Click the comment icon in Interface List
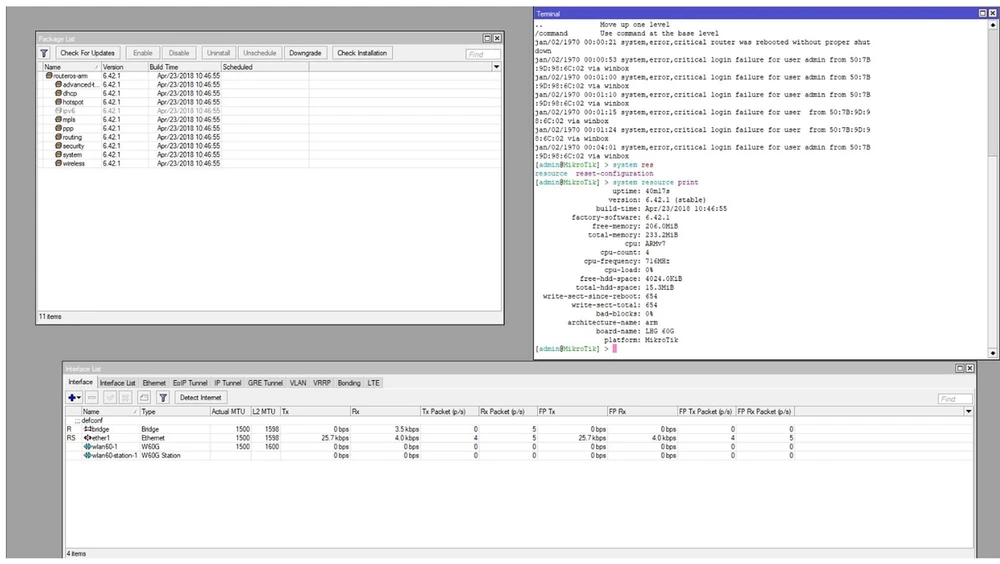The image size is (1000, 564). pyautogui.click(x=144, y=397)
